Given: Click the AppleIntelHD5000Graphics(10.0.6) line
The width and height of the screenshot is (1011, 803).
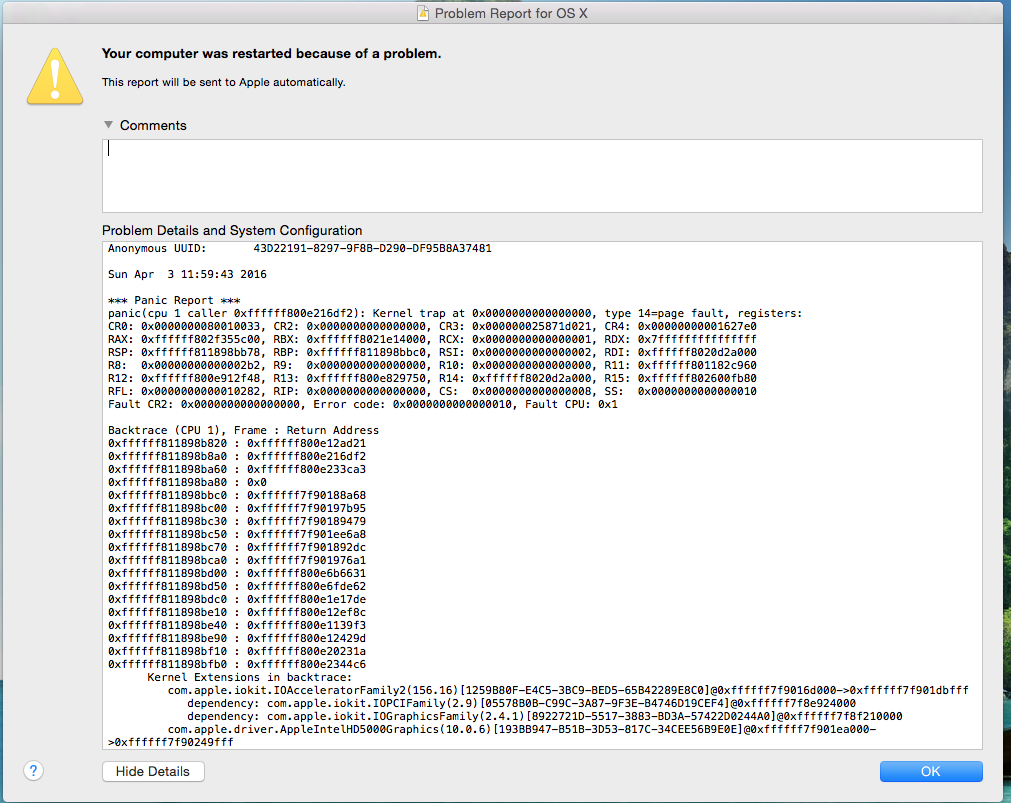Looking at the screenshot, I should pyautogui.click(x=522, y=729).
